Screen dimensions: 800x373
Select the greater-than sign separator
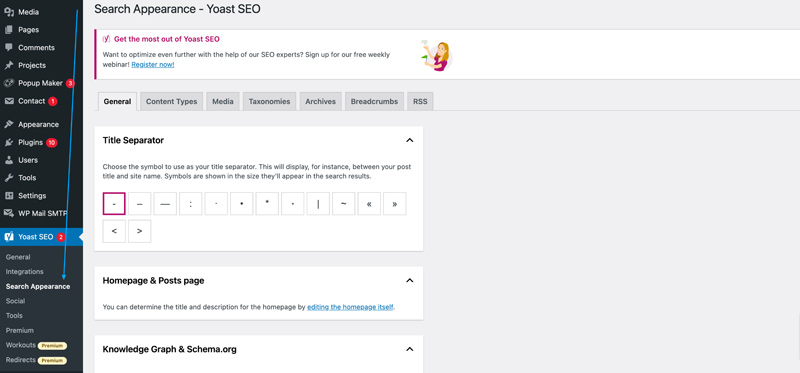coord(139,231)
